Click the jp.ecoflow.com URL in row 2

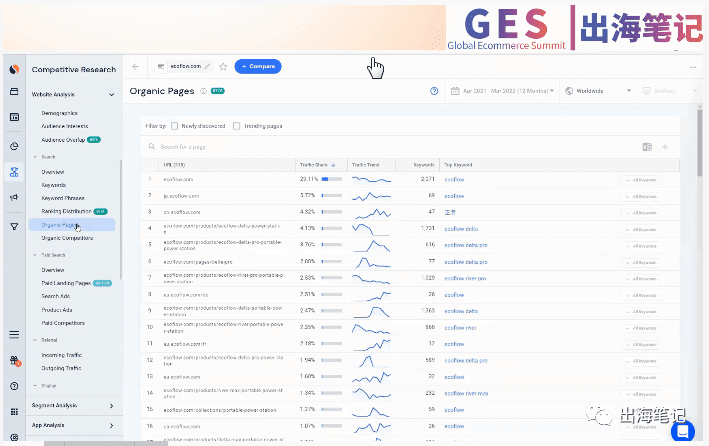point(181,196)
